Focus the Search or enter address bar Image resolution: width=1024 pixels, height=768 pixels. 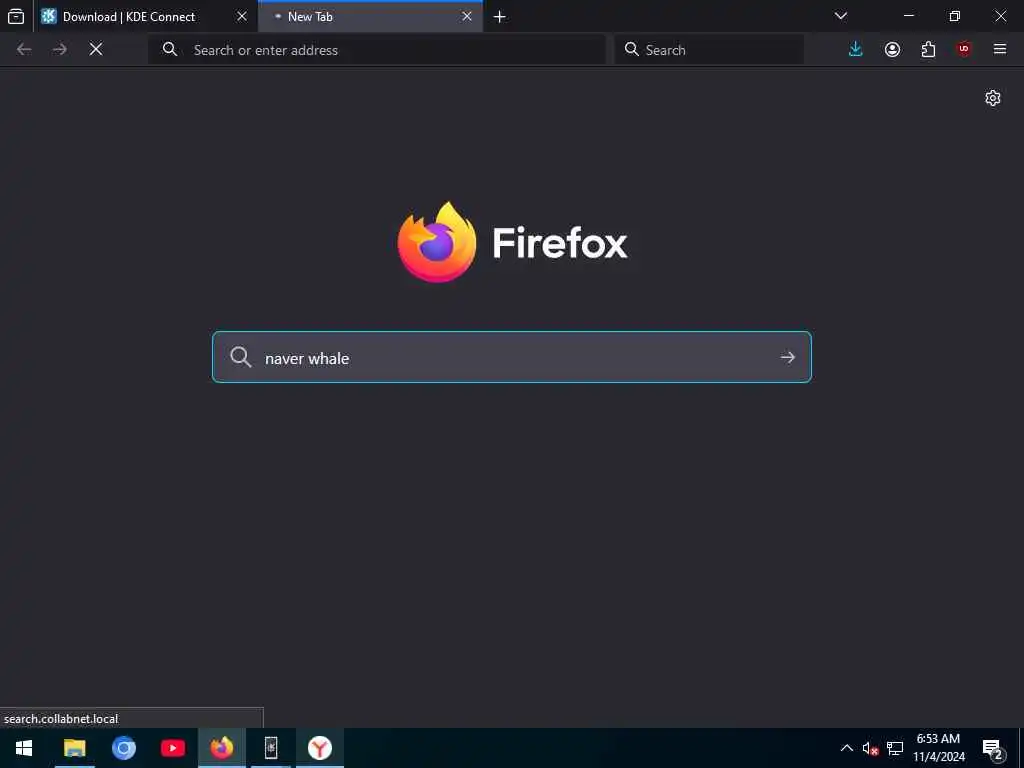377,50
